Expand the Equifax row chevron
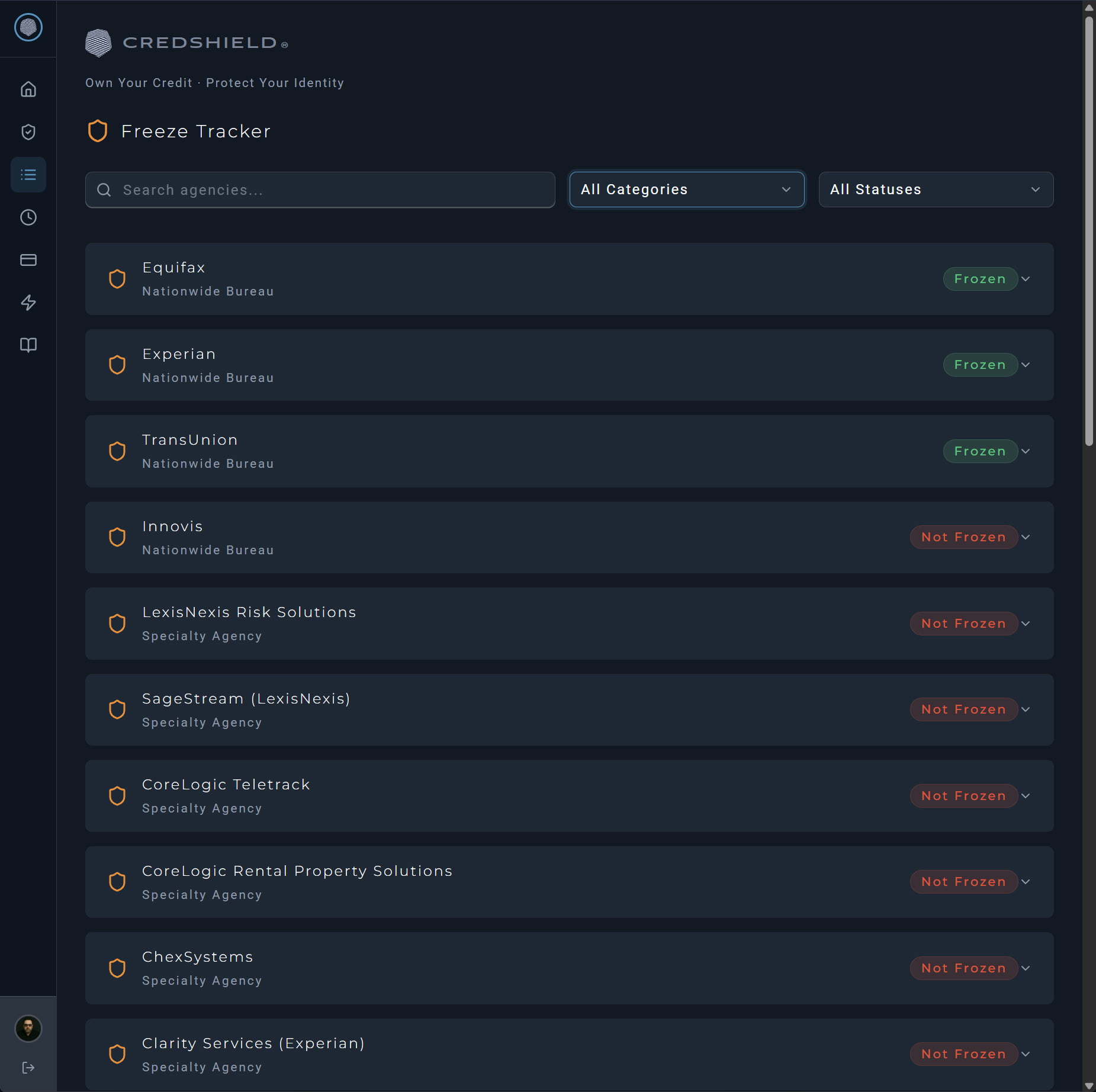Screen dimensions: 1096x1092 click(1026, 279)
